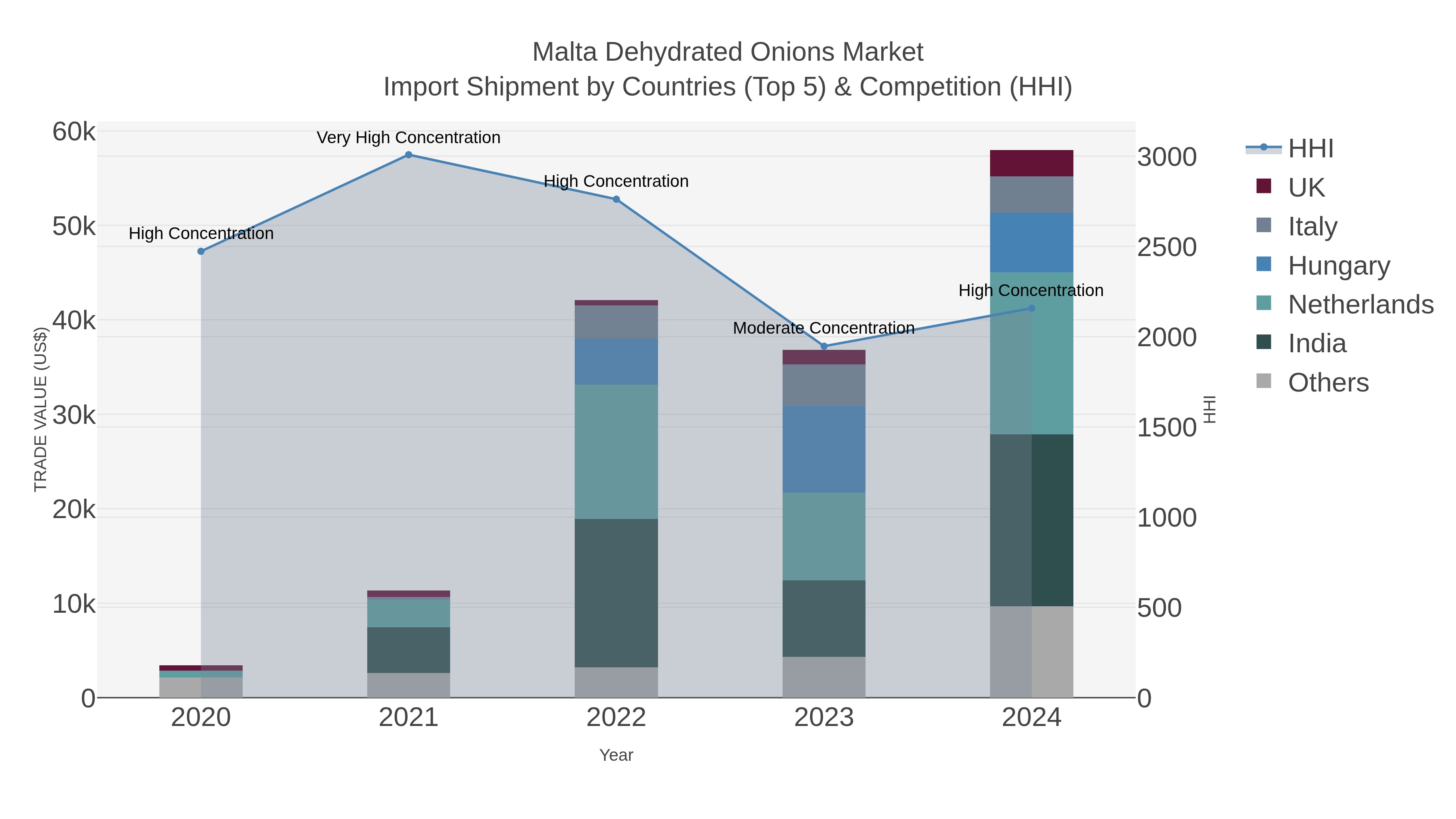Viewport: 1456px width, 819px height.
Task: Select the 2024 HHI data point
Action: click(1031, 309)
